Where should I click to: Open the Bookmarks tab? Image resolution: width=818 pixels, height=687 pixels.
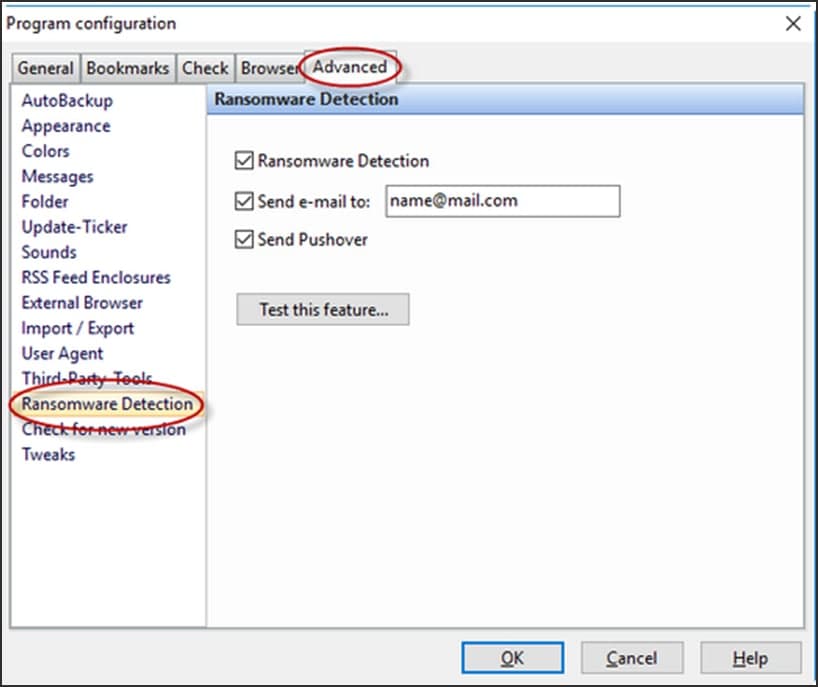point(128,68)
